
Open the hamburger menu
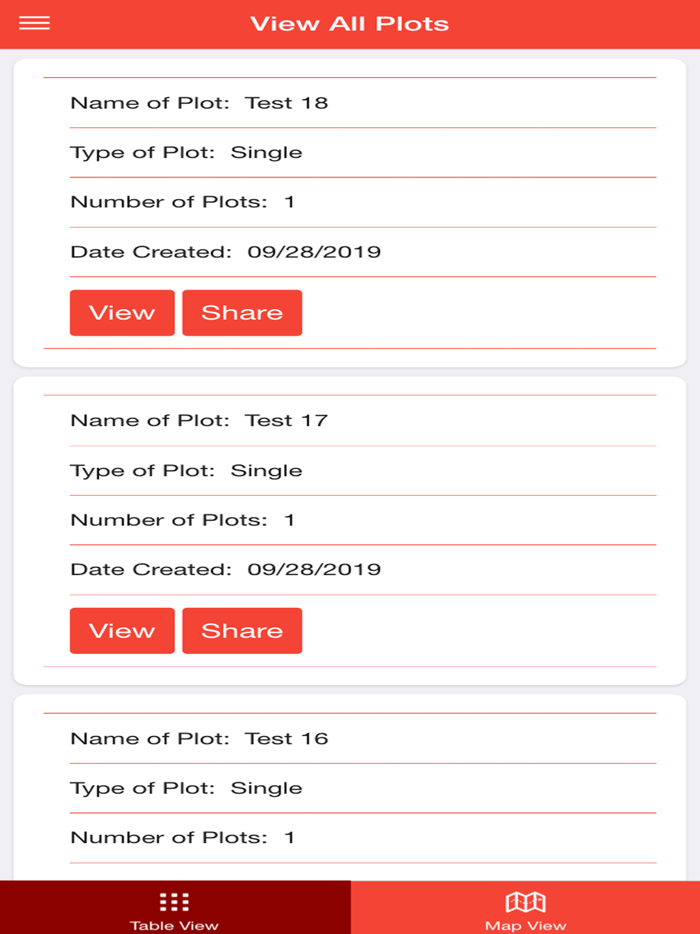click(x=34, y=24)
